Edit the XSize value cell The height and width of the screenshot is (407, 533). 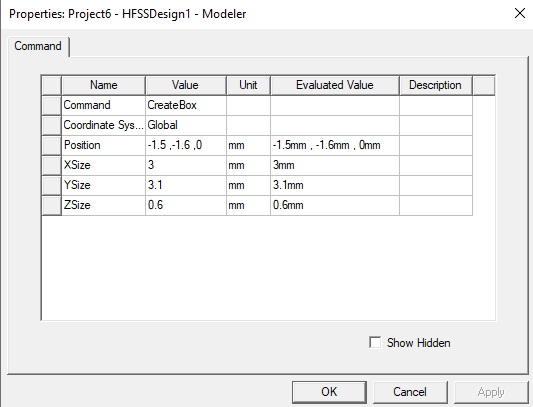tap(186, 165)
